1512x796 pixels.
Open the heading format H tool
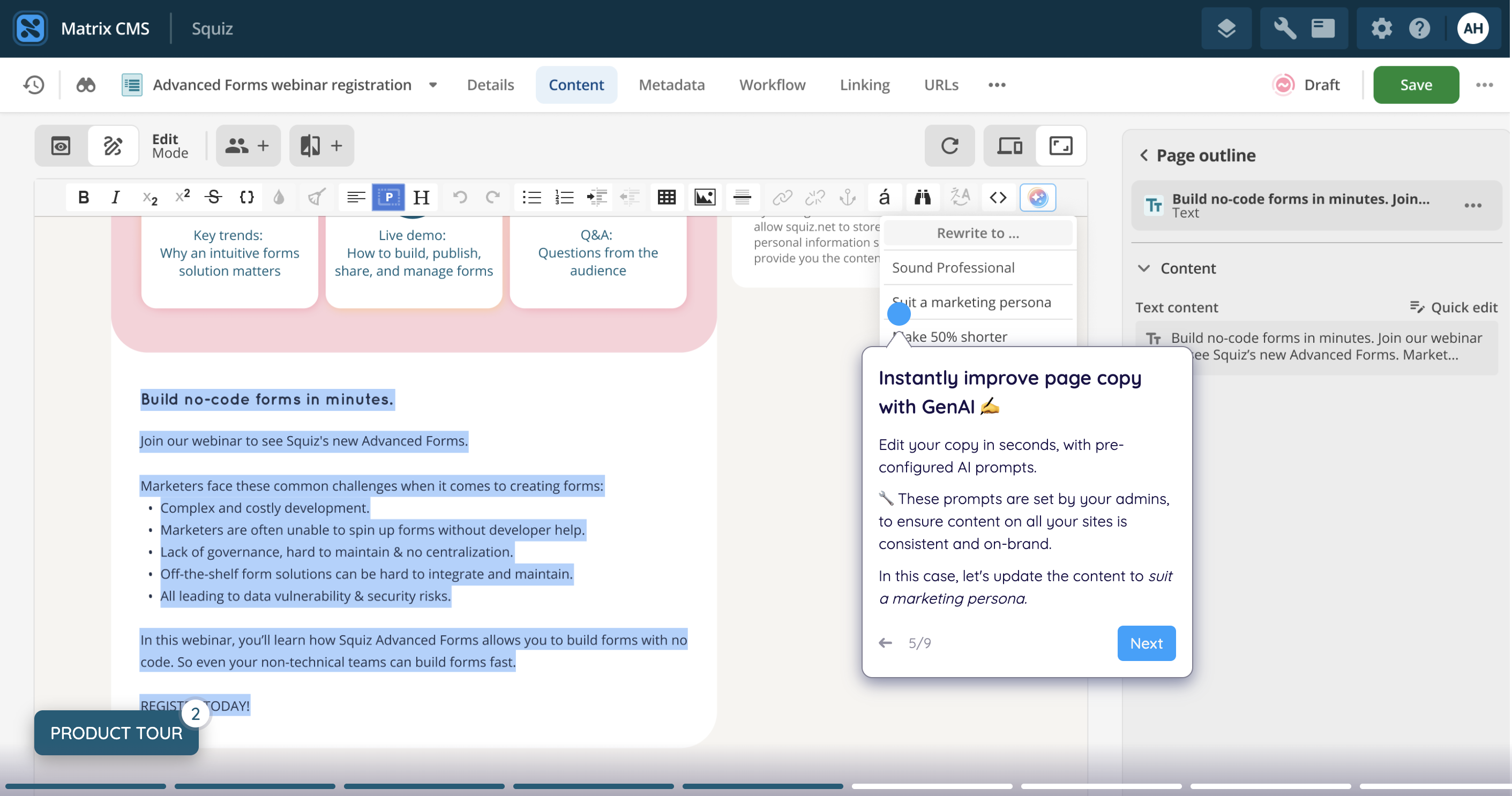pyautogui.click(x=421, y=197)
